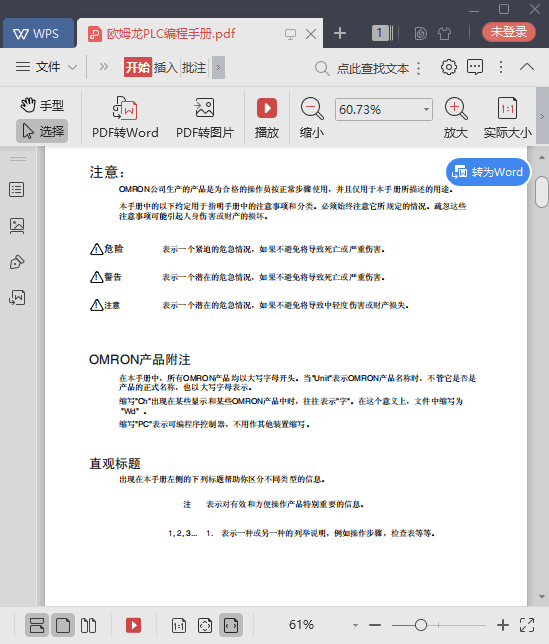
Task: Click the search options dots beside search
Action: pyautogui.click(x=418, y=68)
